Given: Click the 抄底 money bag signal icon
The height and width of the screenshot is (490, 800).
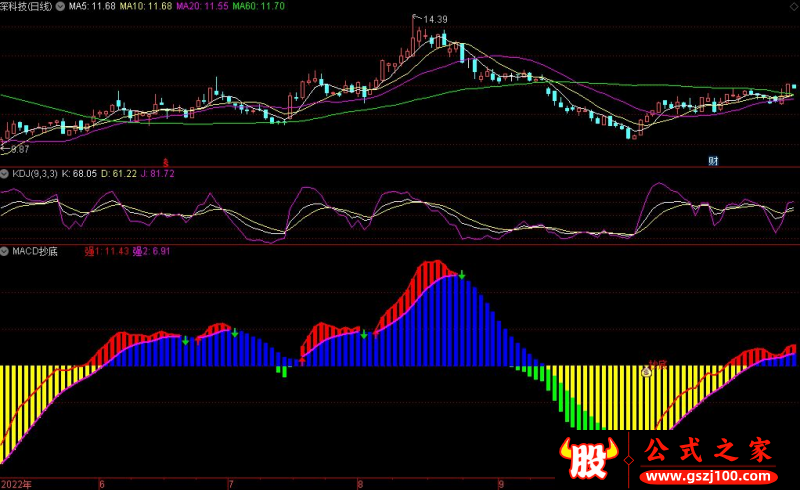Looking at the screenshot, I should pyautogui.click(x=647, y=371).
